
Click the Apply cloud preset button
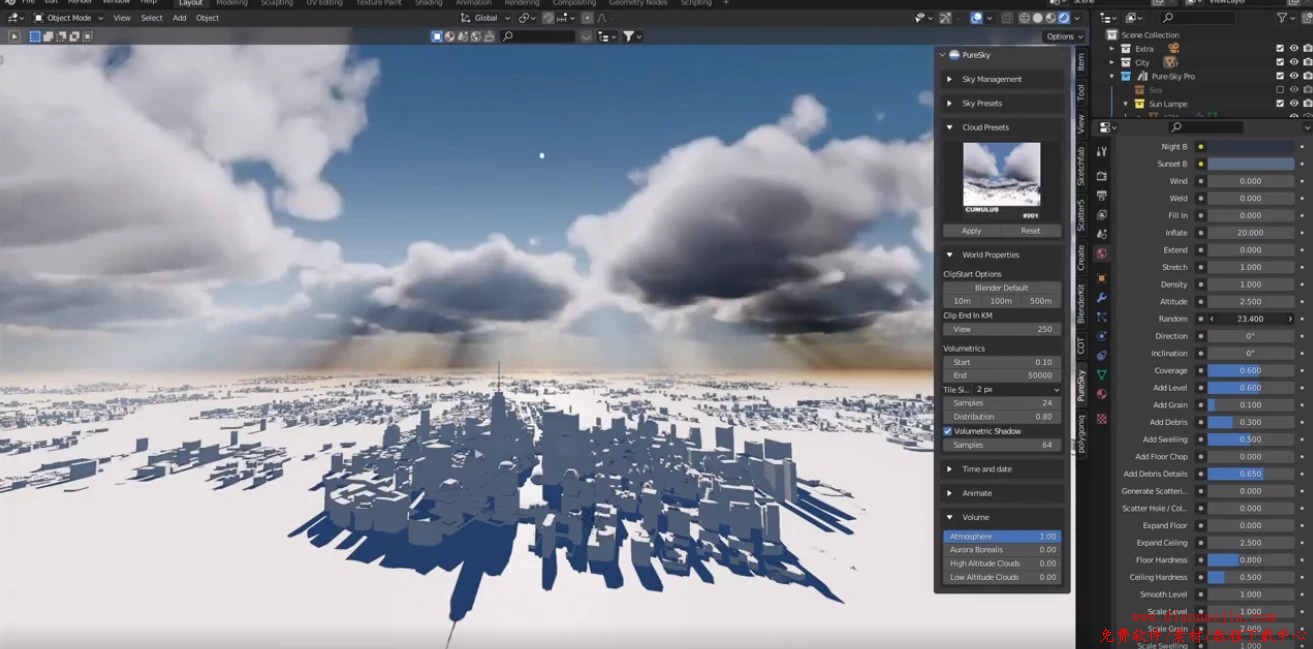[971, 231]
